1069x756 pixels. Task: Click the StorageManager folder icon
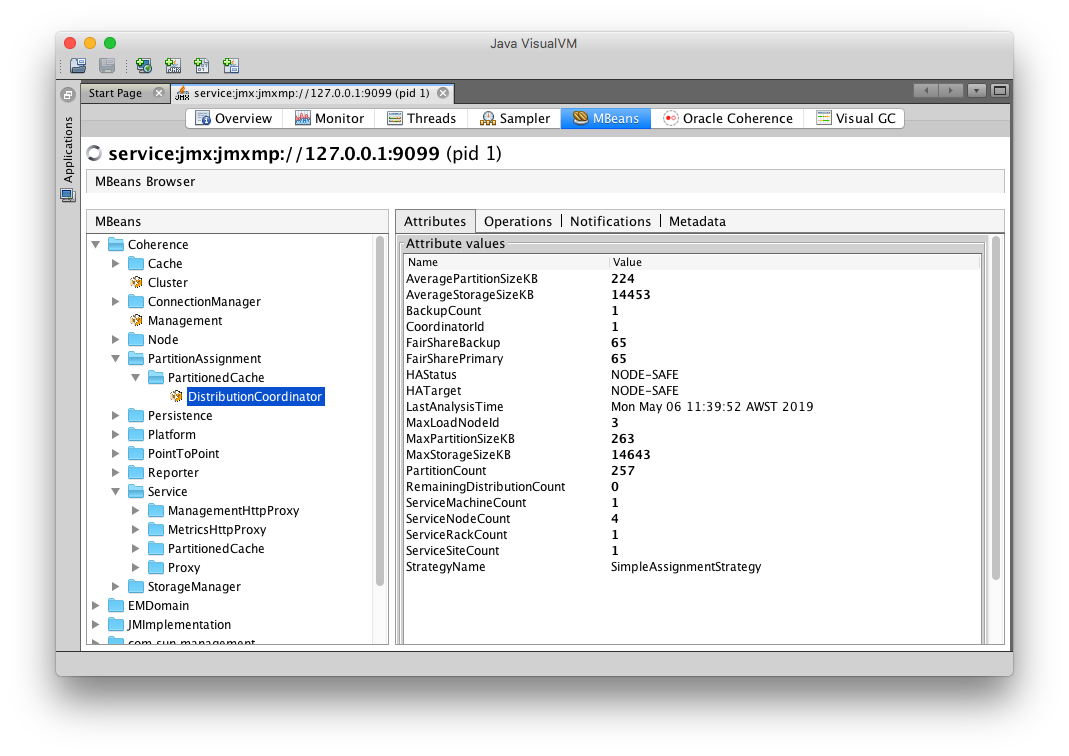tap(136, 586)
